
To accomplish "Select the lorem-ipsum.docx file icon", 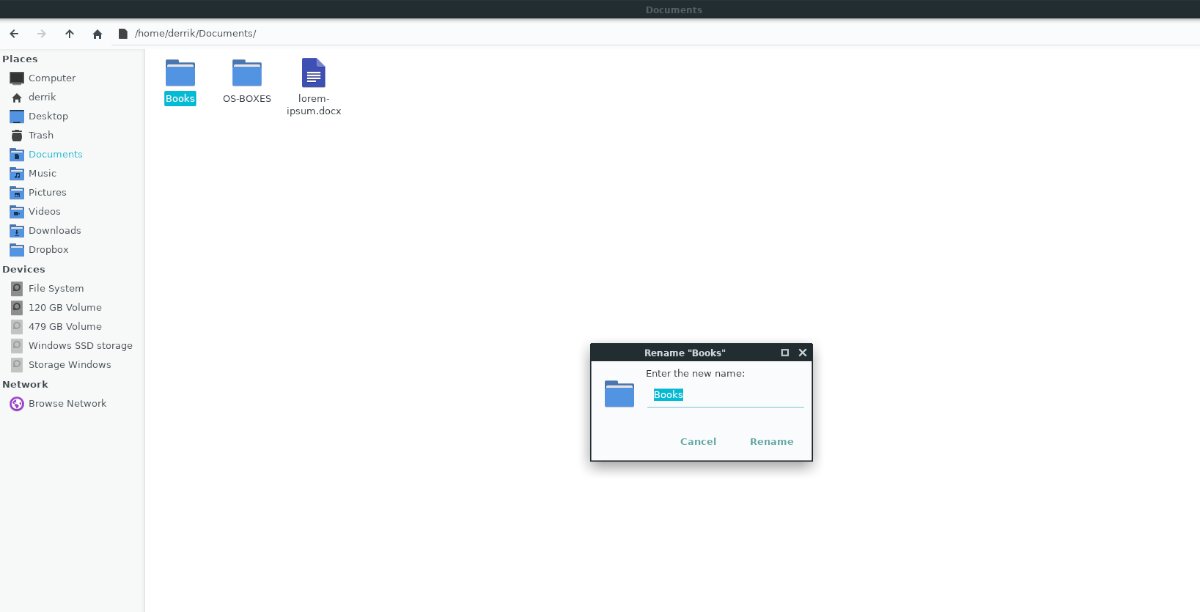I will point(314,73).
